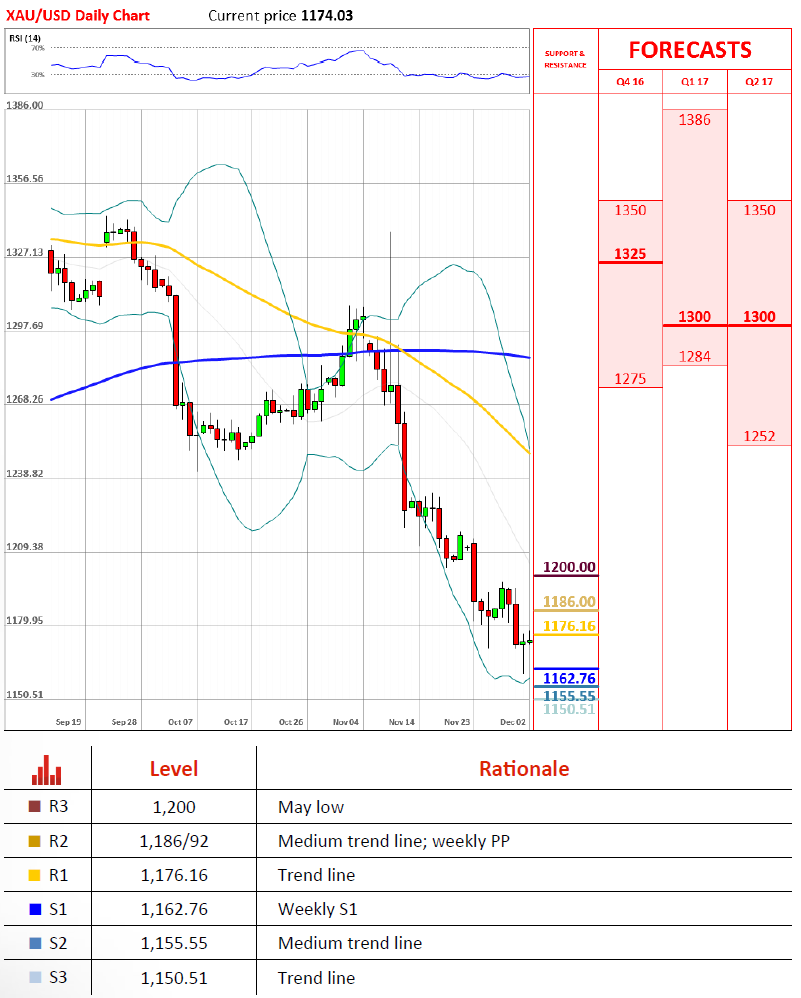This screenshot has height=998, width=801.
Task: Click the RSI (14) indicator label
Action: pos(25,38)
